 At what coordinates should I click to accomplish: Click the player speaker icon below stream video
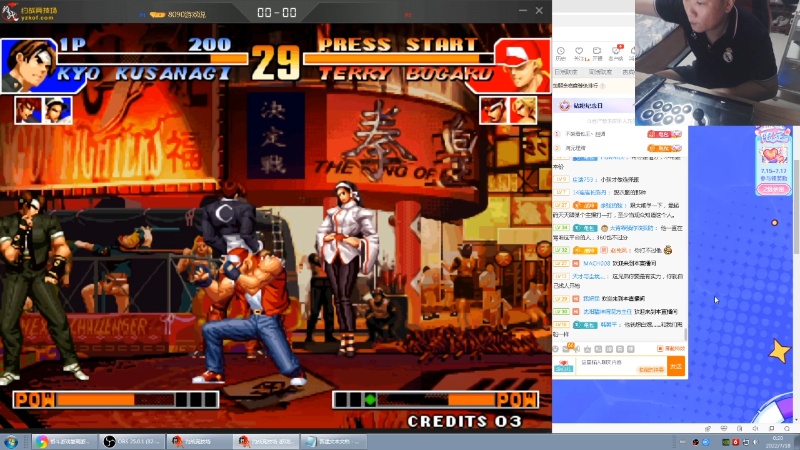click(x=755, y=429)
